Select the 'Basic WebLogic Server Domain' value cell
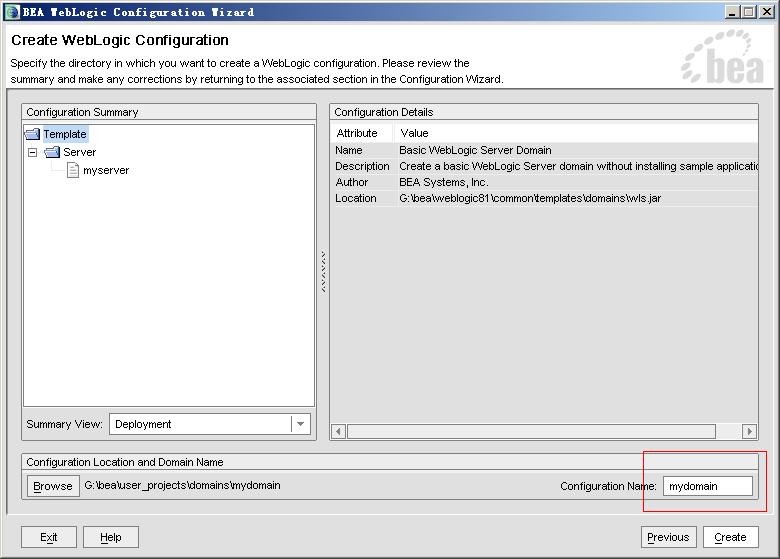The height and width of the screenshot is (559, 780). tap(577, 150)
